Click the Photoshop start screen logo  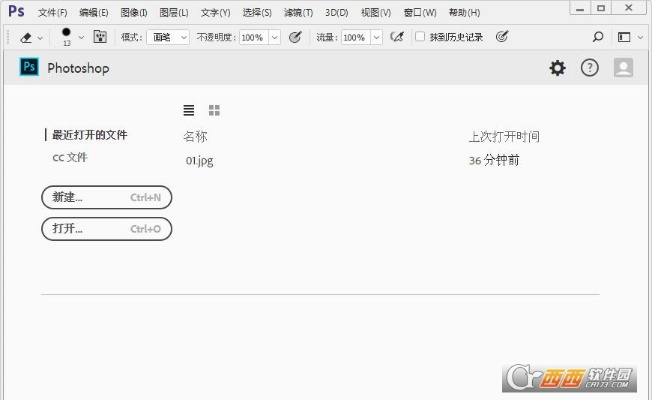[x=29, y=67]
